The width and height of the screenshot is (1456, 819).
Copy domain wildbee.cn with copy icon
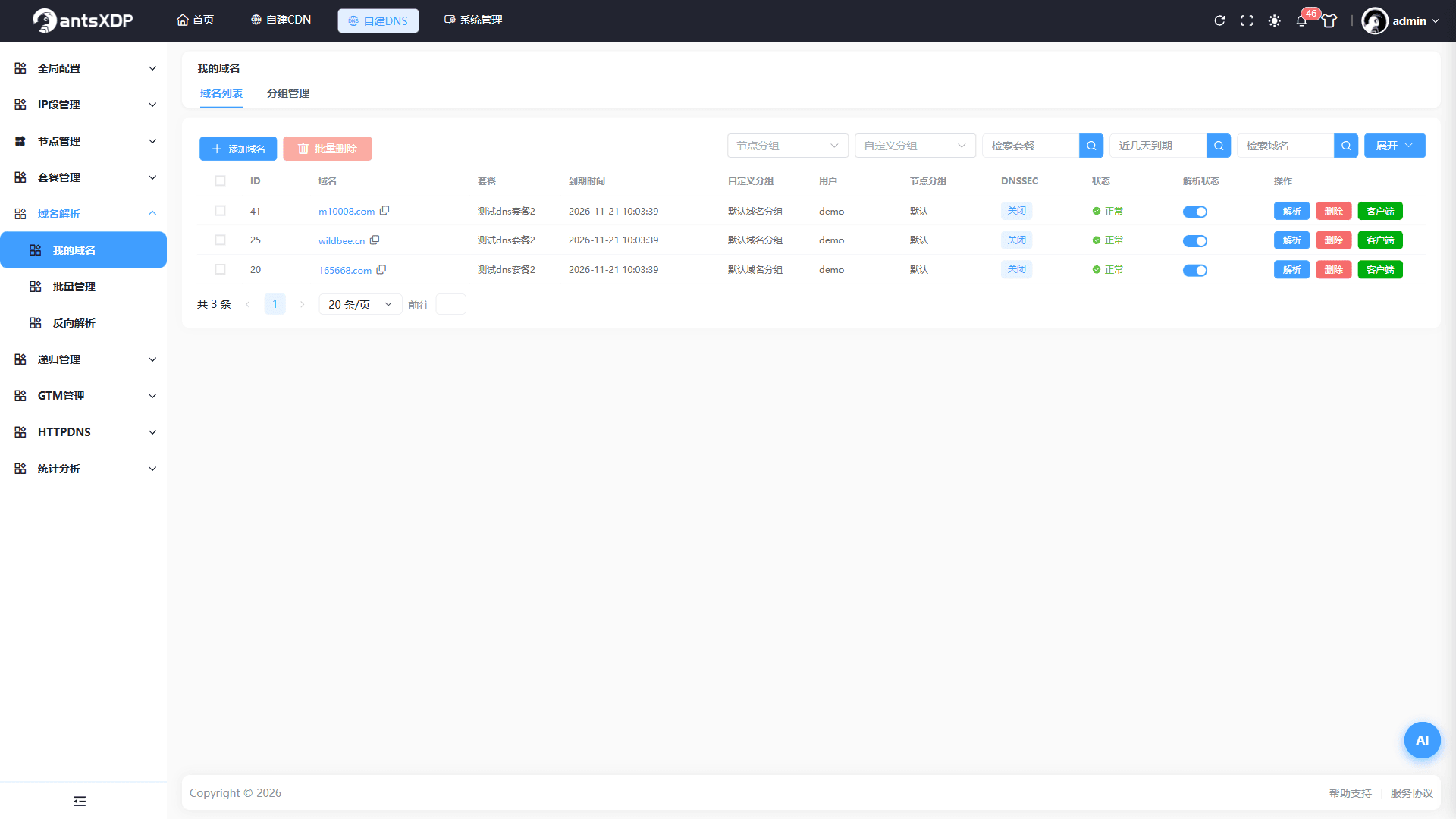[375, 240]
